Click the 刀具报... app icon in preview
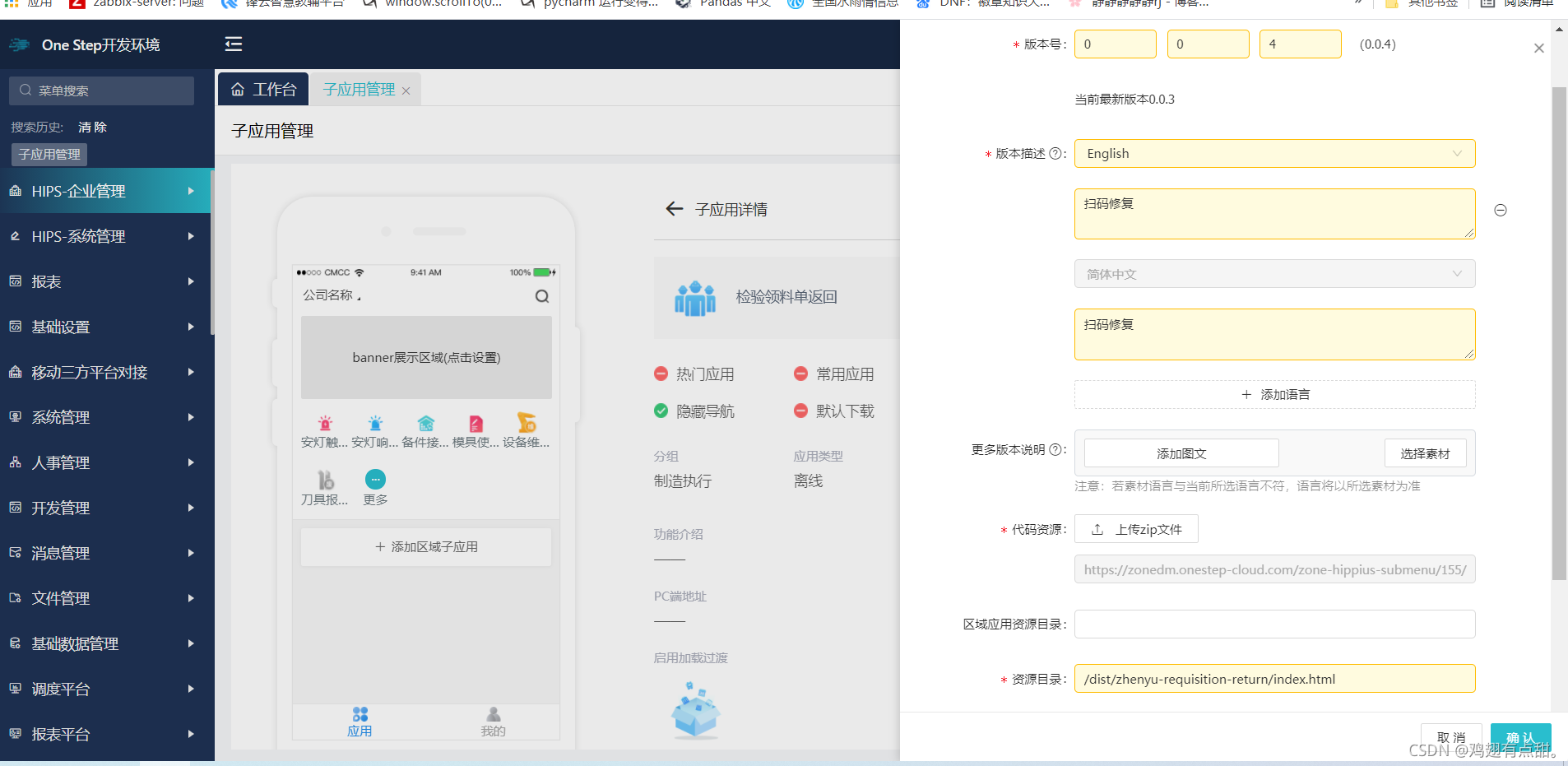 click(326, 480)
